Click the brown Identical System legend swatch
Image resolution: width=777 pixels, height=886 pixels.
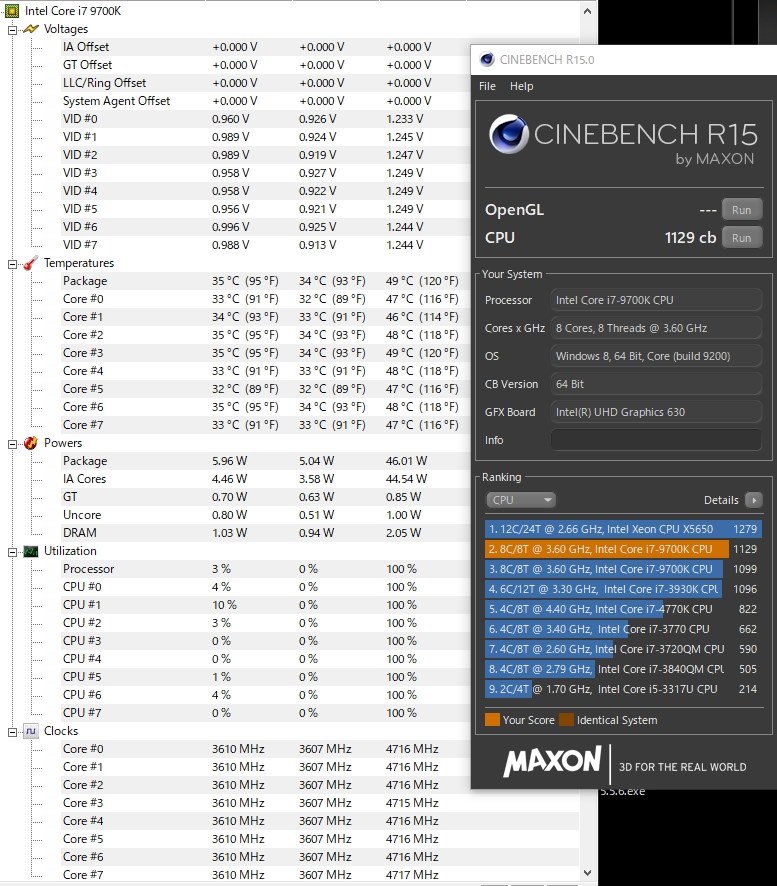566,720
